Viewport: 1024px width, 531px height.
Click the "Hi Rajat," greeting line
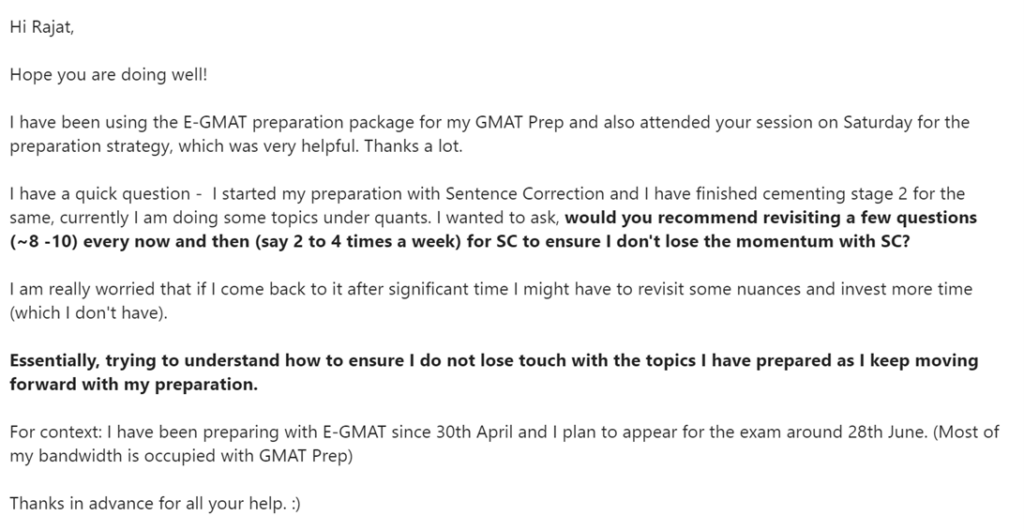(42, 27)
